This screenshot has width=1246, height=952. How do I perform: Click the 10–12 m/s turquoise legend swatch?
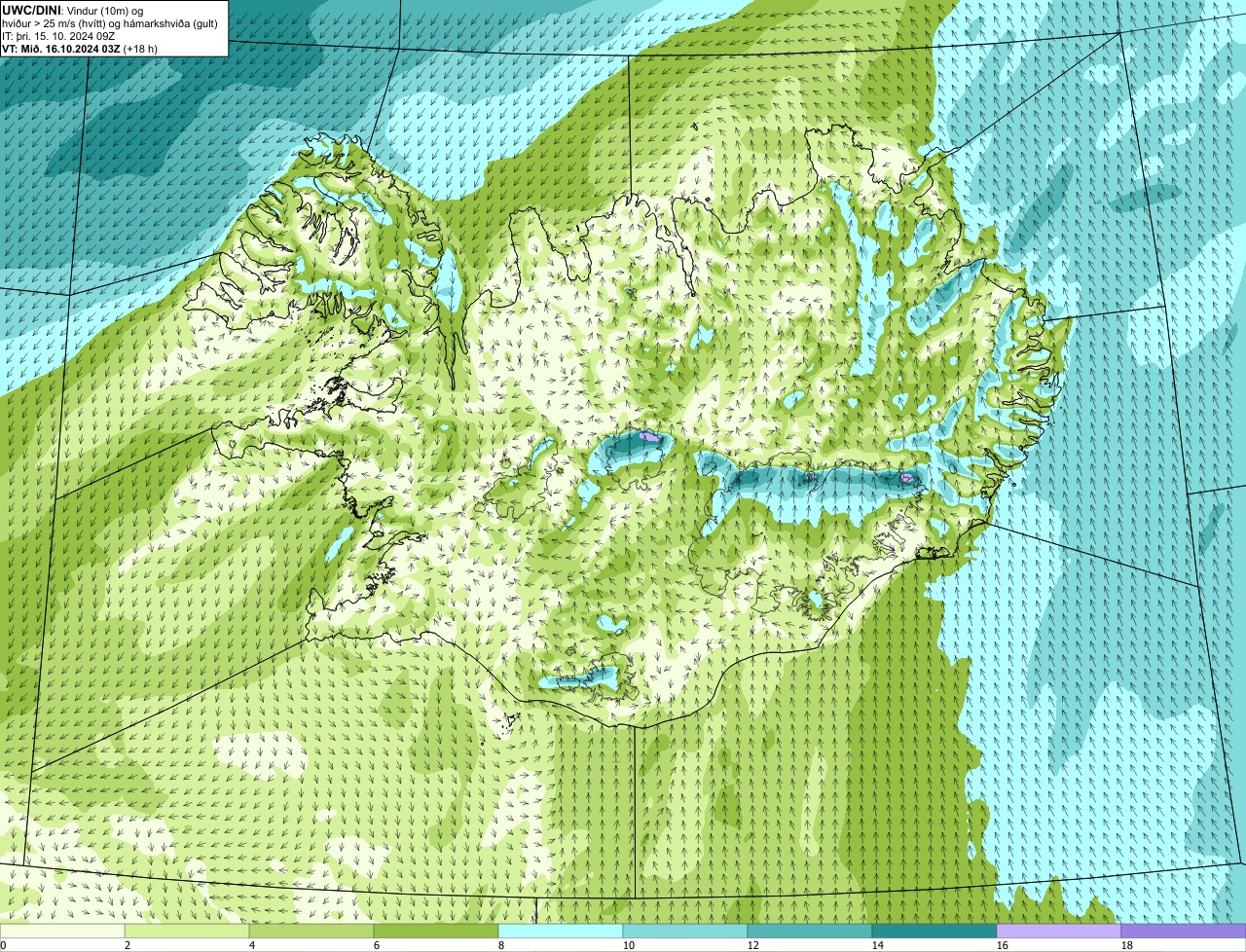point(685,931)
